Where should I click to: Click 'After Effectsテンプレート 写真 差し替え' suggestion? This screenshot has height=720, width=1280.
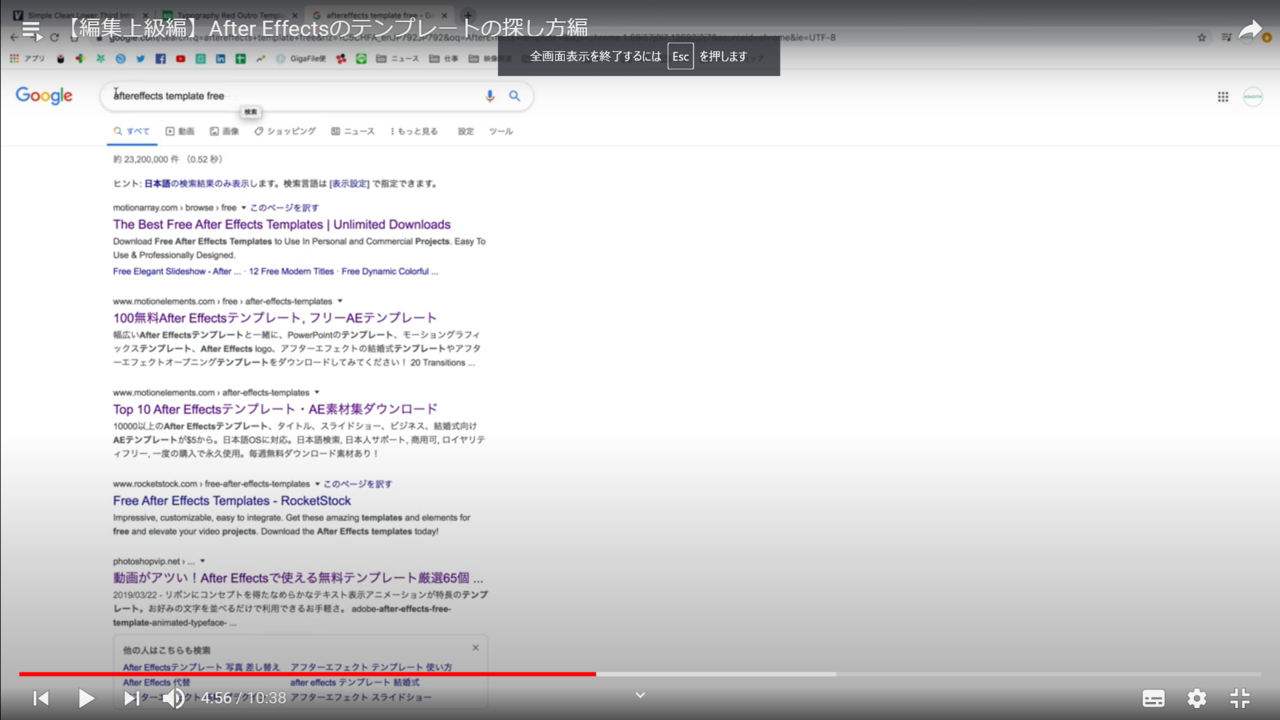click(202, 667)
